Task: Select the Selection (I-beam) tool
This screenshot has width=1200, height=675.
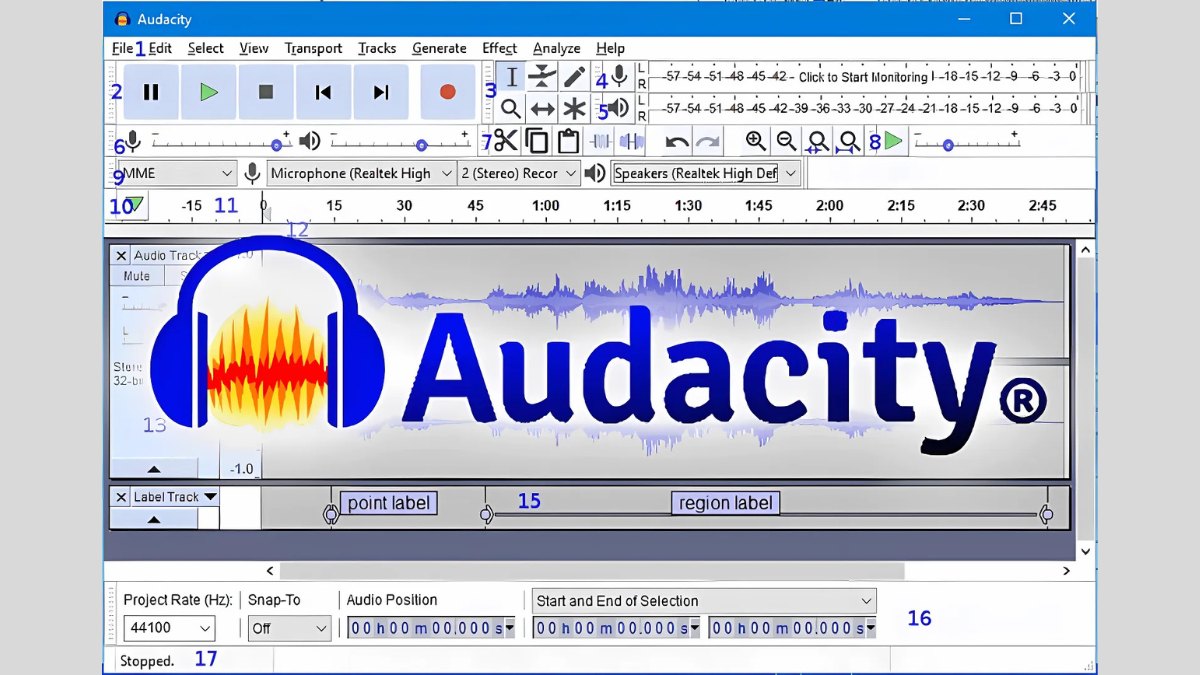Action: pos(511,77)
